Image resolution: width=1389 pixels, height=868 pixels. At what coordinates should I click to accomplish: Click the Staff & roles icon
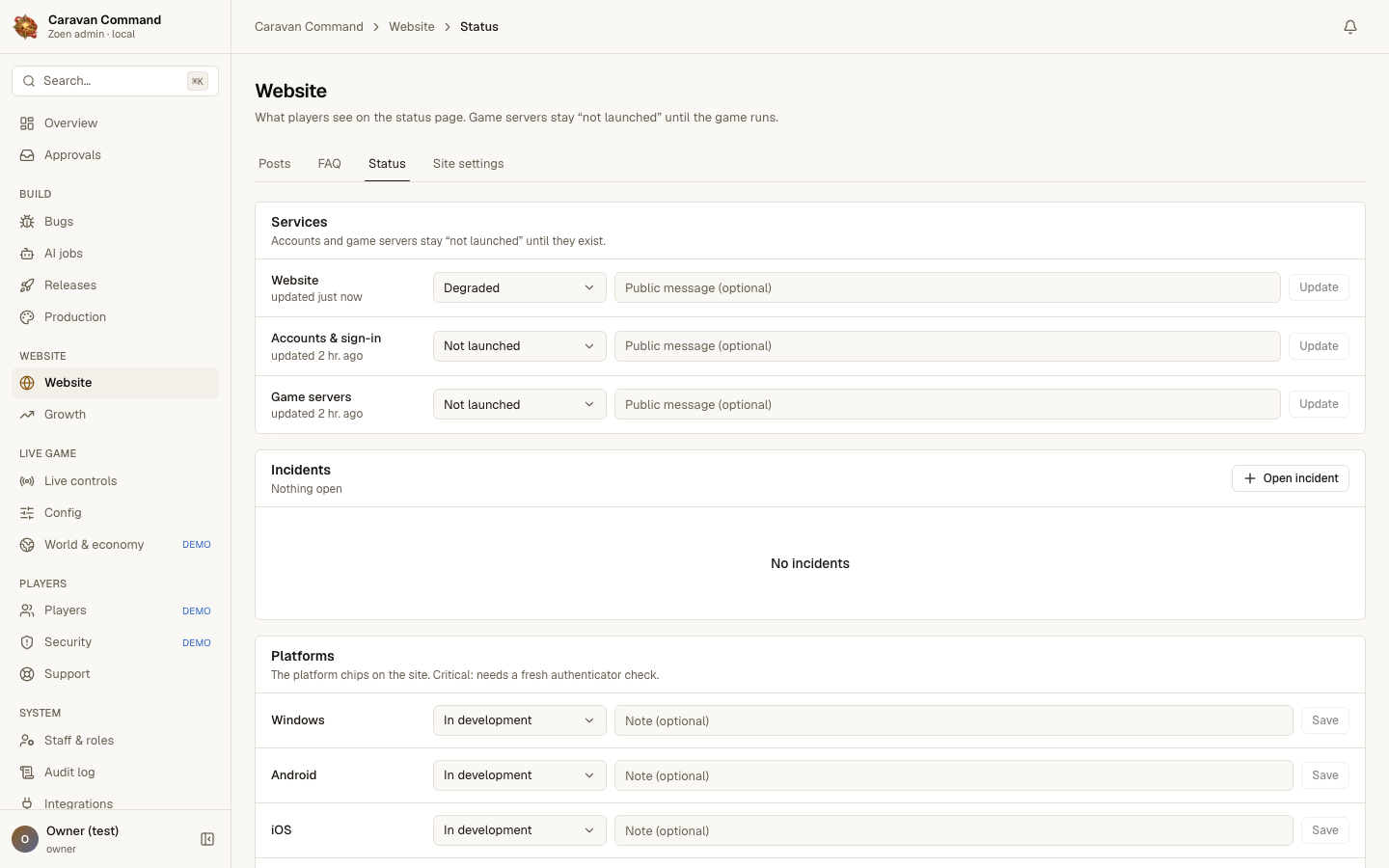tap(27, 741)
